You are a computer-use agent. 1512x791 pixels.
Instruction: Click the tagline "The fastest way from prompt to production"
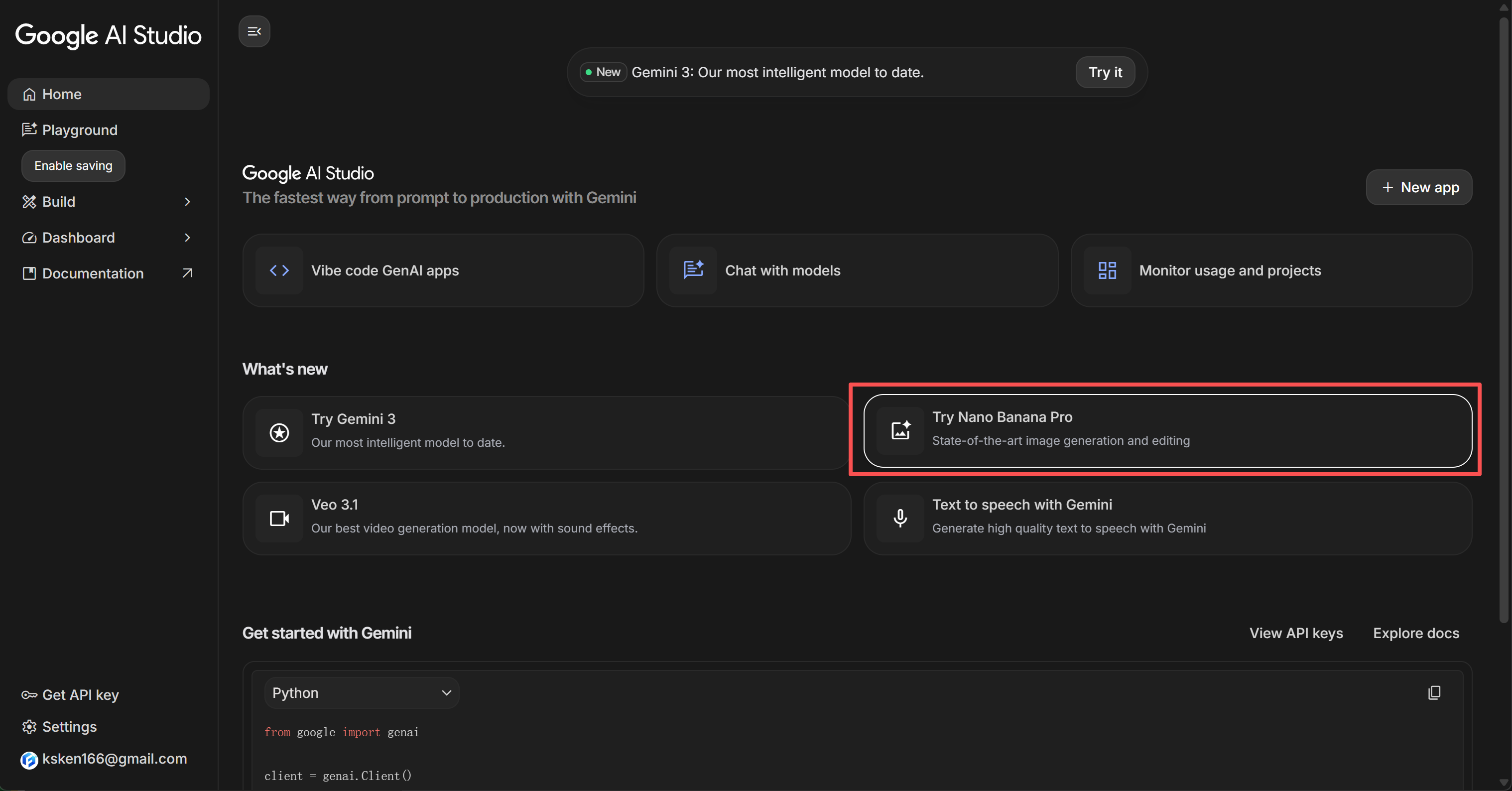(x=440, y=198)
